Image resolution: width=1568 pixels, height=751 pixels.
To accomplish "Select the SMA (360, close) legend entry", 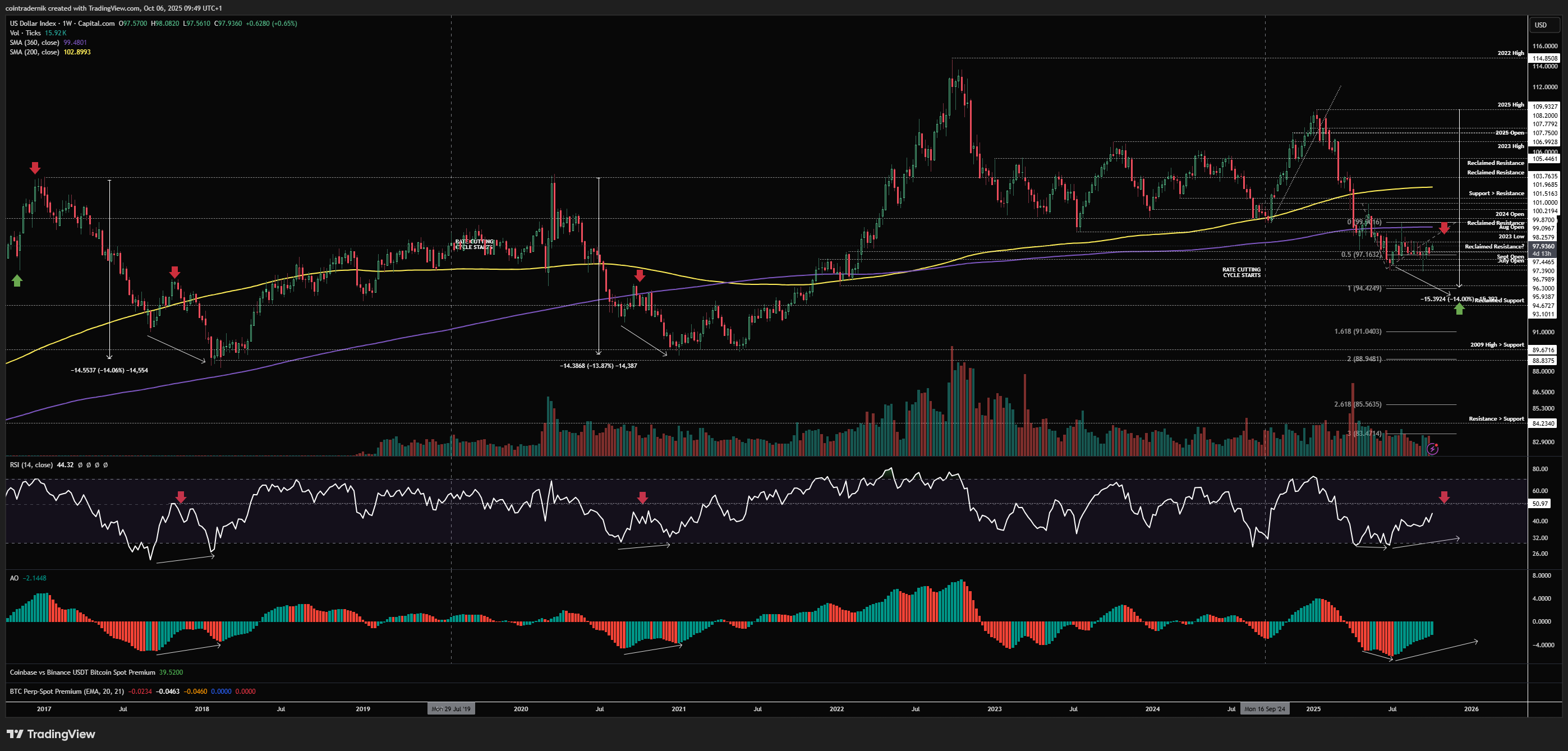I will point(35,43).
